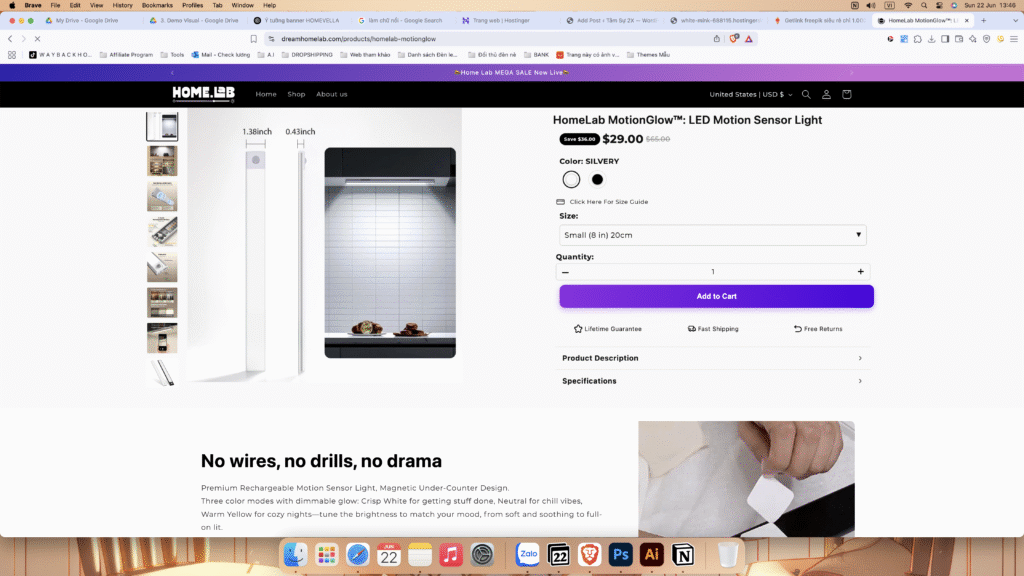Screen dimensions: 1024x576
Task: Launch Photoshop from the dock
Action: (x=620, y=554)
